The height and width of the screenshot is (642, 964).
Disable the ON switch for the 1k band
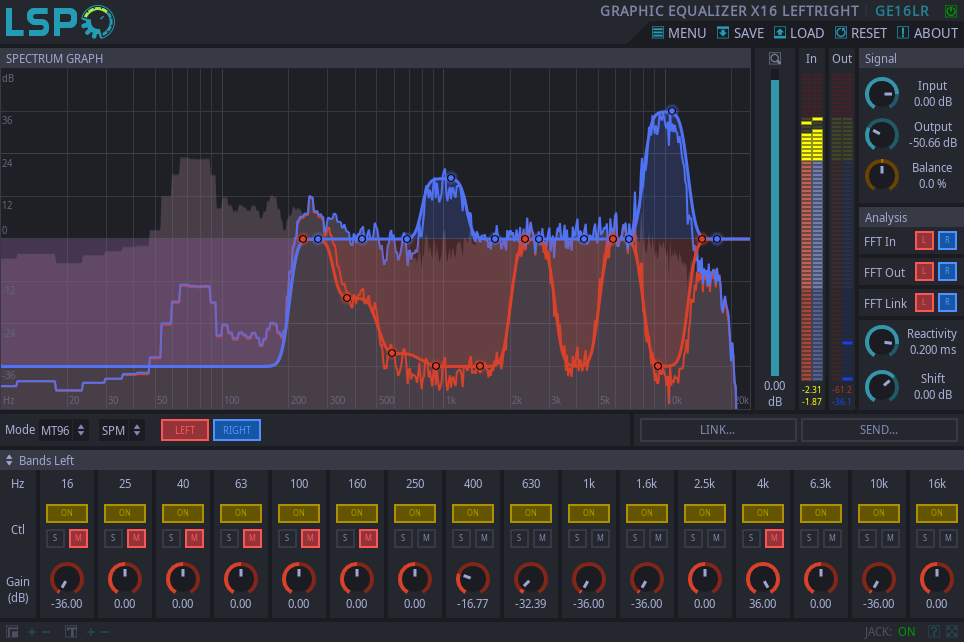[588, 513]
